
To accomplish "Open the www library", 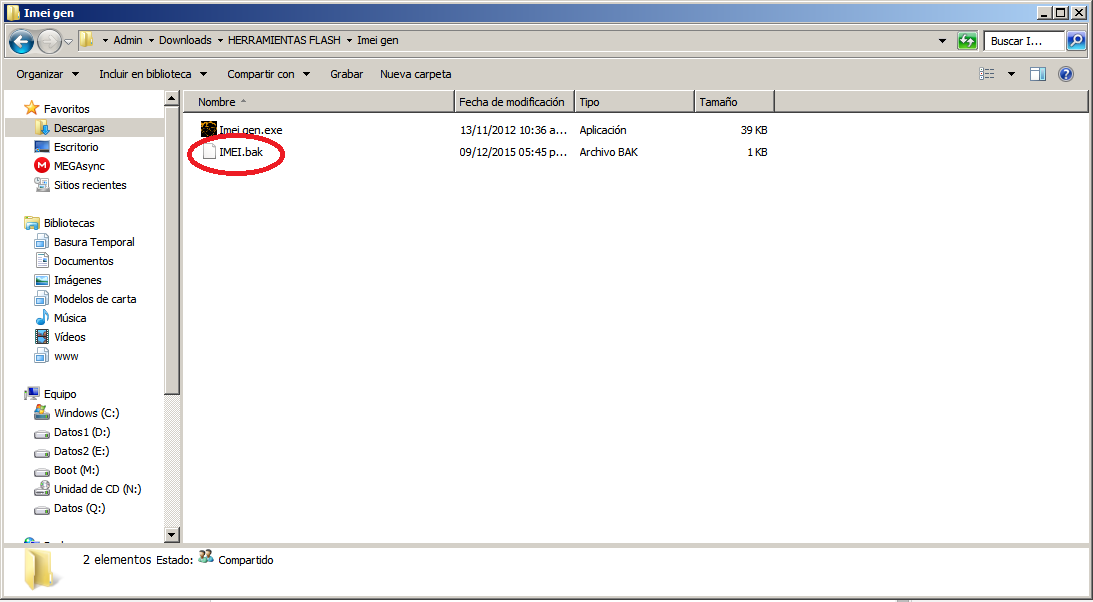I will [x=66, y=356].
